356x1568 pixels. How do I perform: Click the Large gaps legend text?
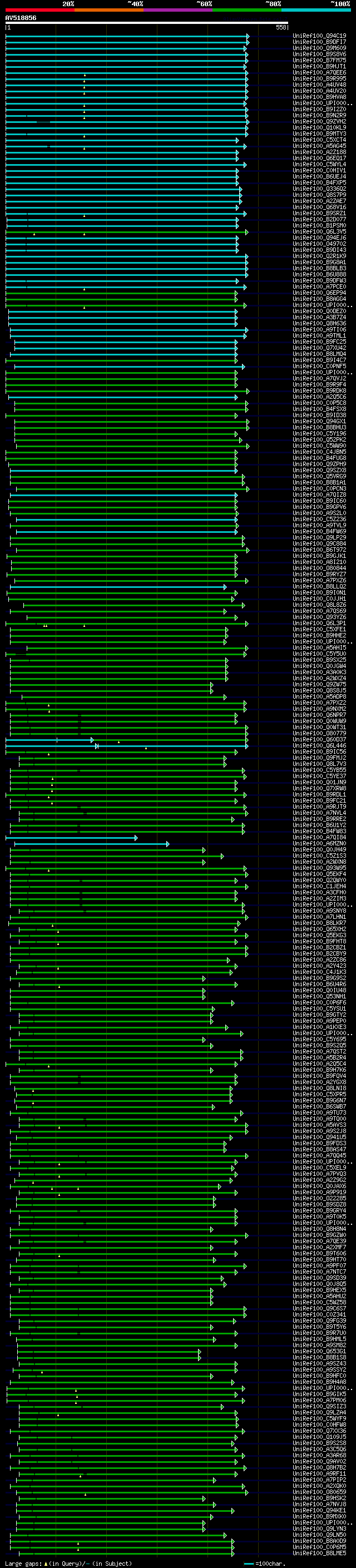(68, 1563)
